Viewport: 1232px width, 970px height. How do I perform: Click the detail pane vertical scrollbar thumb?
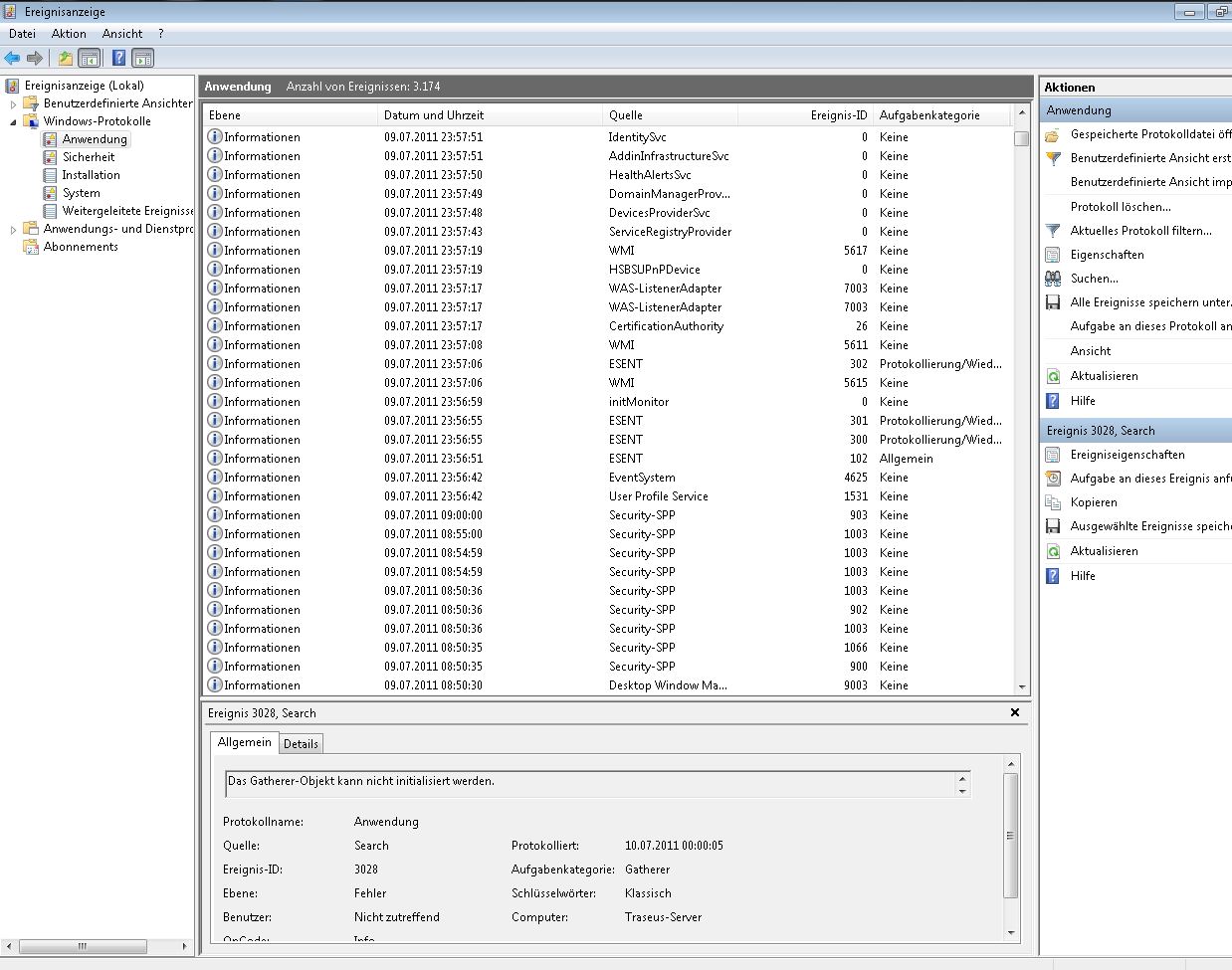(1011, 836)
